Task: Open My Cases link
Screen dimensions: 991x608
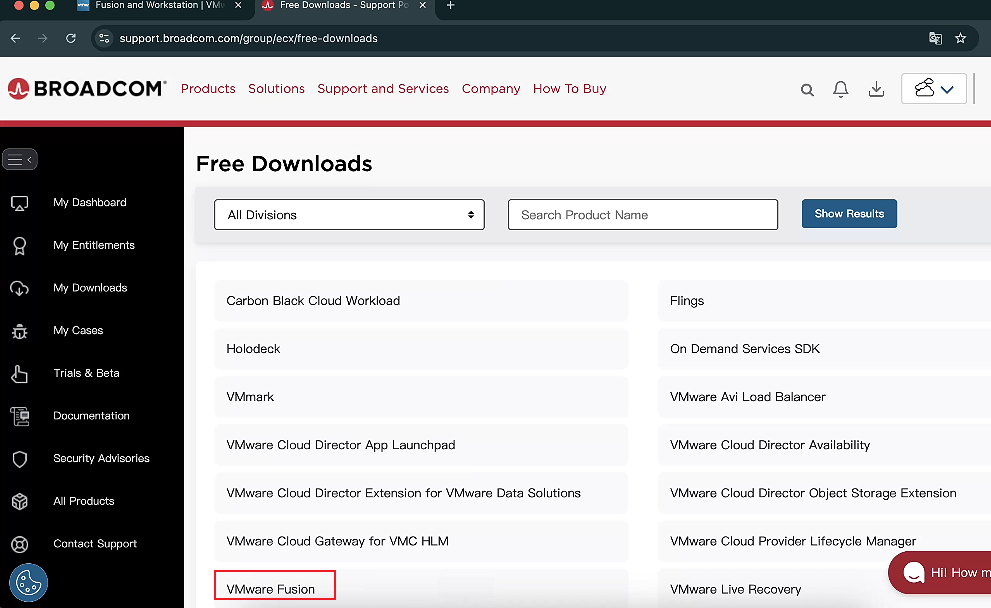Action: (78, 331)
